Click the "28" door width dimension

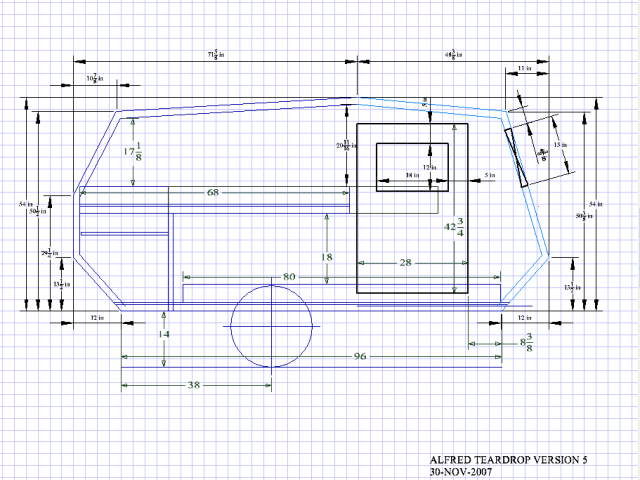tap(405, 262)
